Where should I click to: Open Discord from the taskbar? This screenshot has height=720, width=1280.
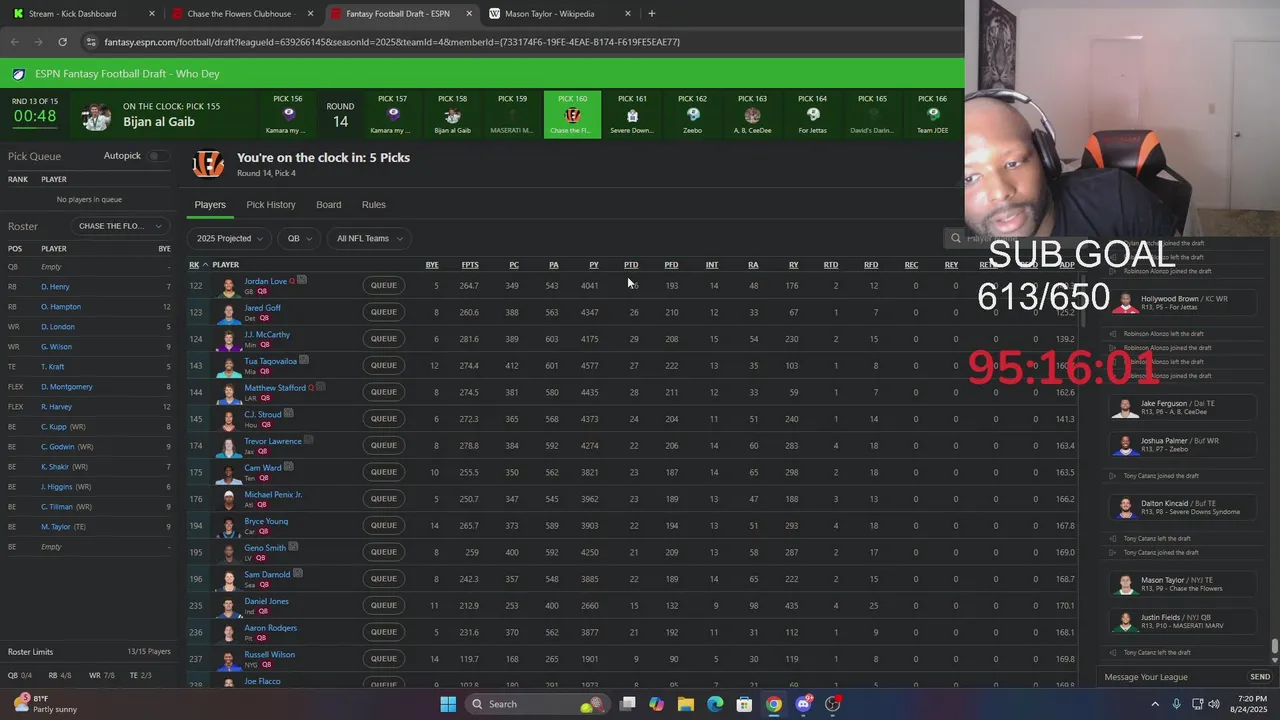click(x=803, y=704)
